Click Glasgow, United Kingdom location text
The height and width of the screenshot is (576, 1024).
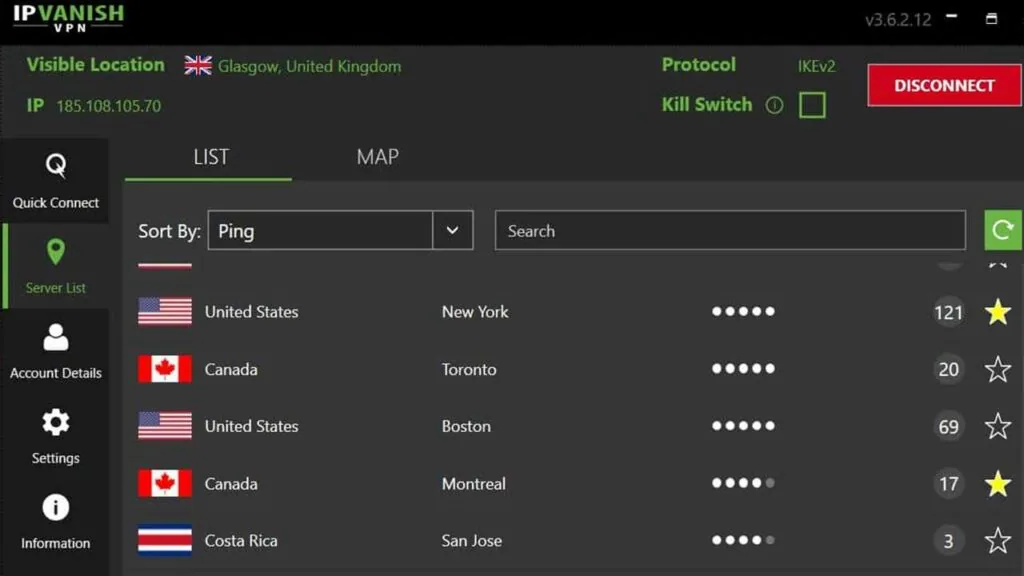tap(310, 67)
